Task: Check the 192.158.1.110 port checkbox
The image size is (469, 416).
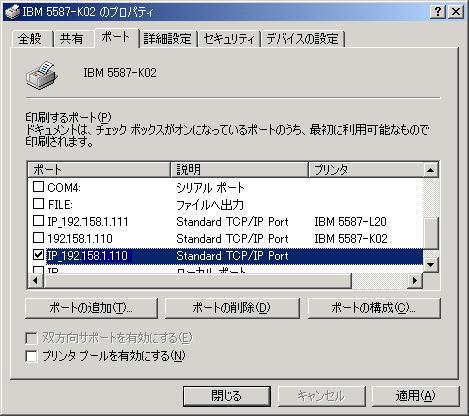Action: click(x=38, y=237)
